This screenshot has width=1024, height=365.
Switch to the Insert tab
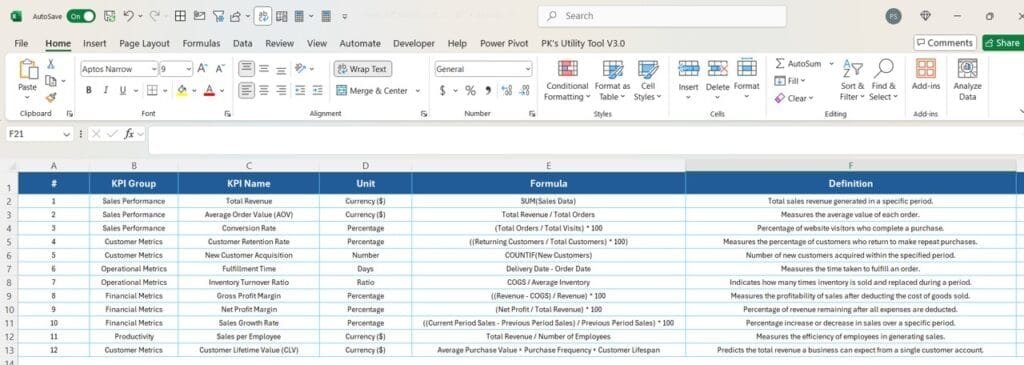95,43
